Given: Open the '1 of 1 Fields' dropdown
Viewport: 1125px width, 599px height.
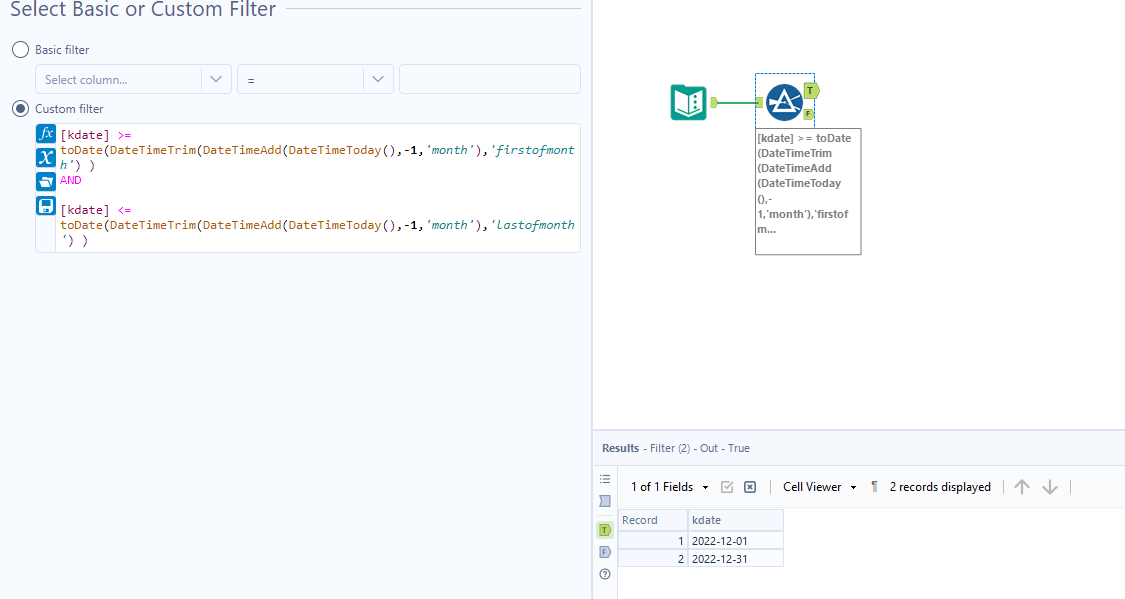Looking at the screenshot, I should (668, 487).
